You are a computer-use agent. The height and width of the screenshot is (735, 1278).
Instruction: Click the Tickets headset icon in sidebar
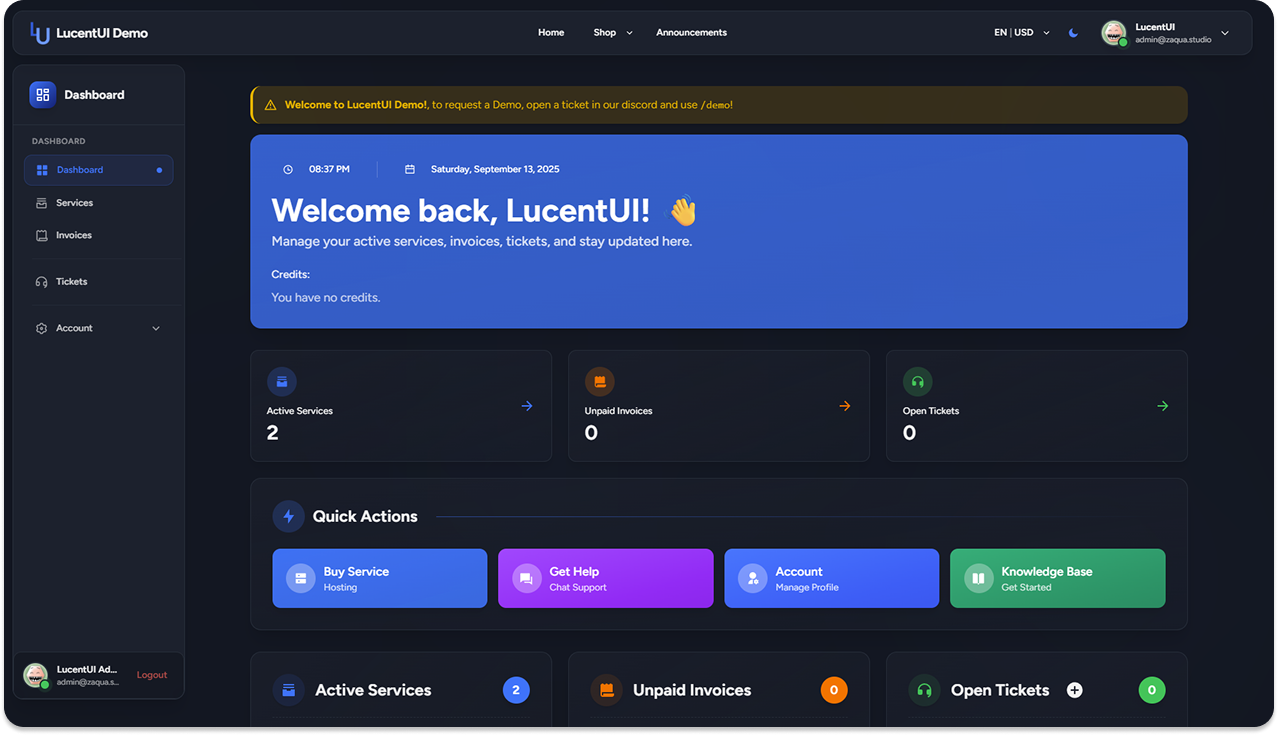click(x=41, y=281)
